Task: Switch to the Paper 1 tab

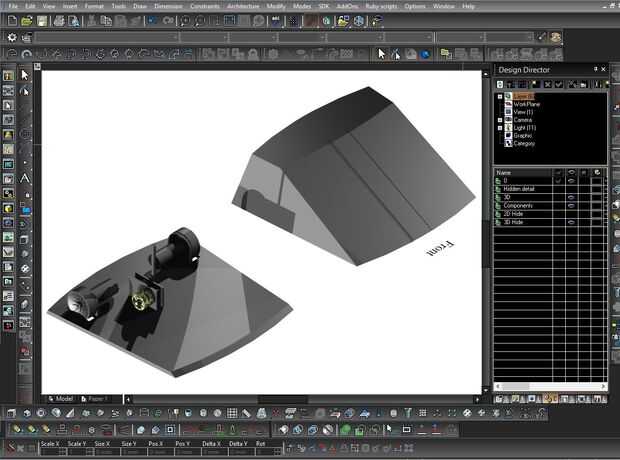Action: [x=95, y=399]
